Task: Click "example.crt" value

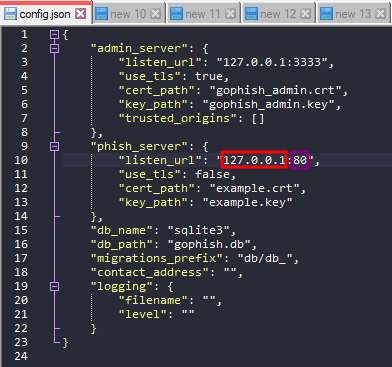Action: [x=254, y=188]
